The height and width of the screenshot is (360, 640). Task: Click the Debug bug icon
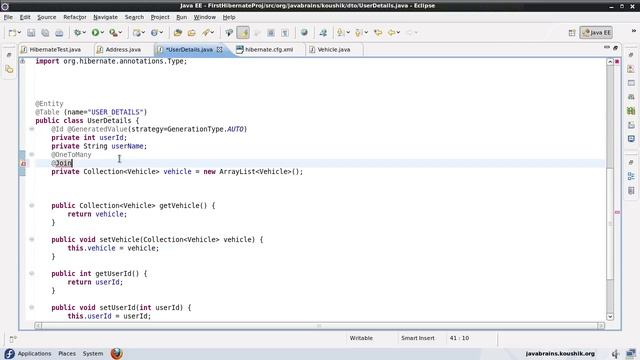click(77, 33)
